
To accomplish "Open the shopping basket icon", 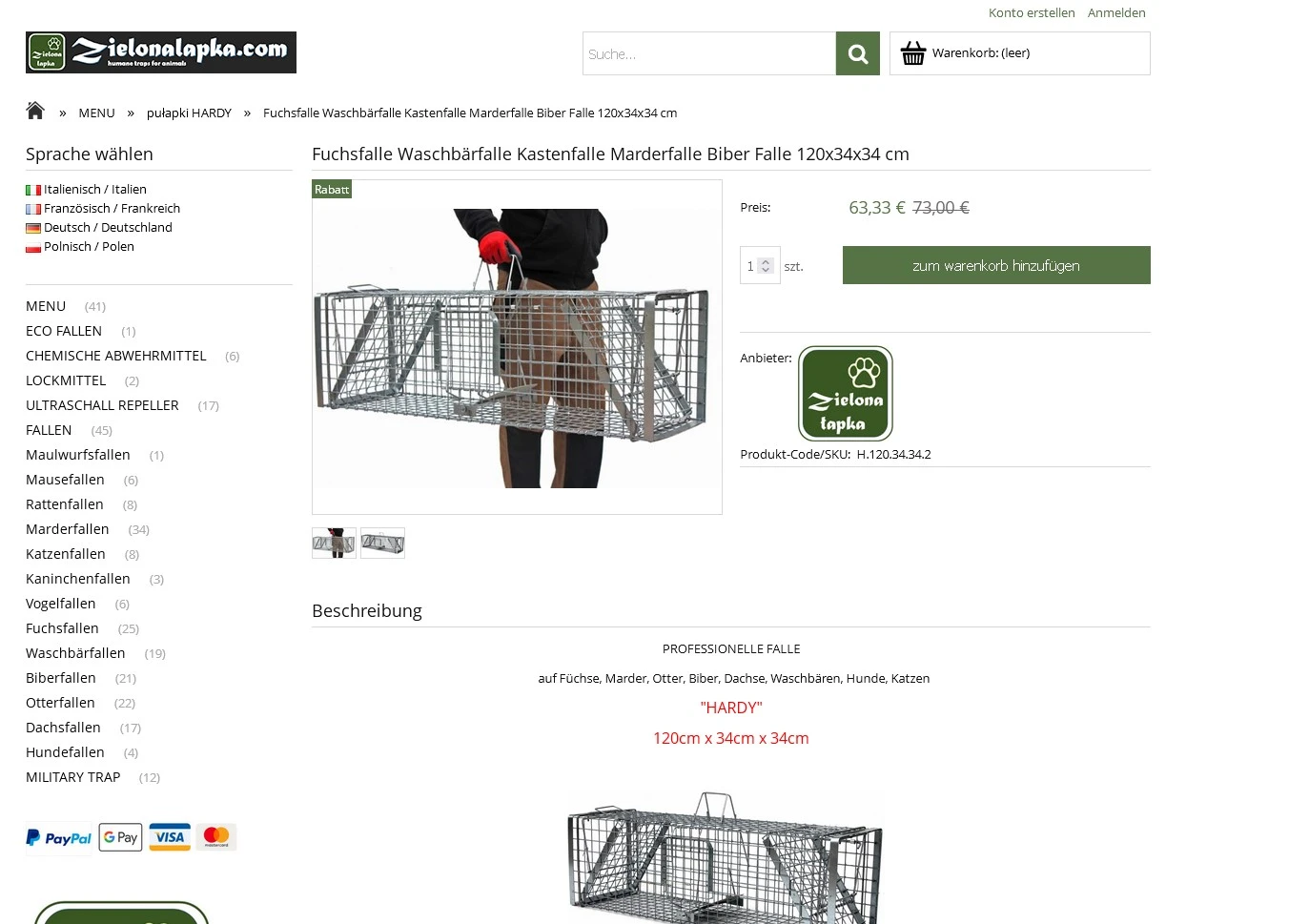I will coord(913,53).
